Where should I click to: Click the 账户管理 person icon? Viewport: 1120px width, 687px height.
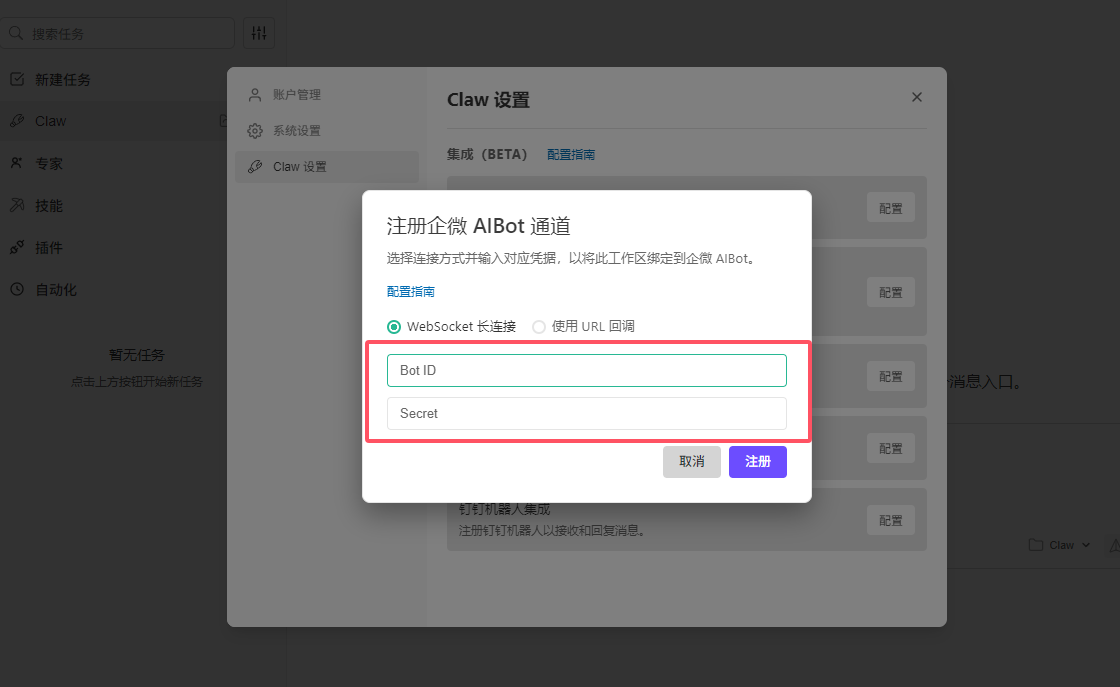pyautogui.click(x=255, y=94)
